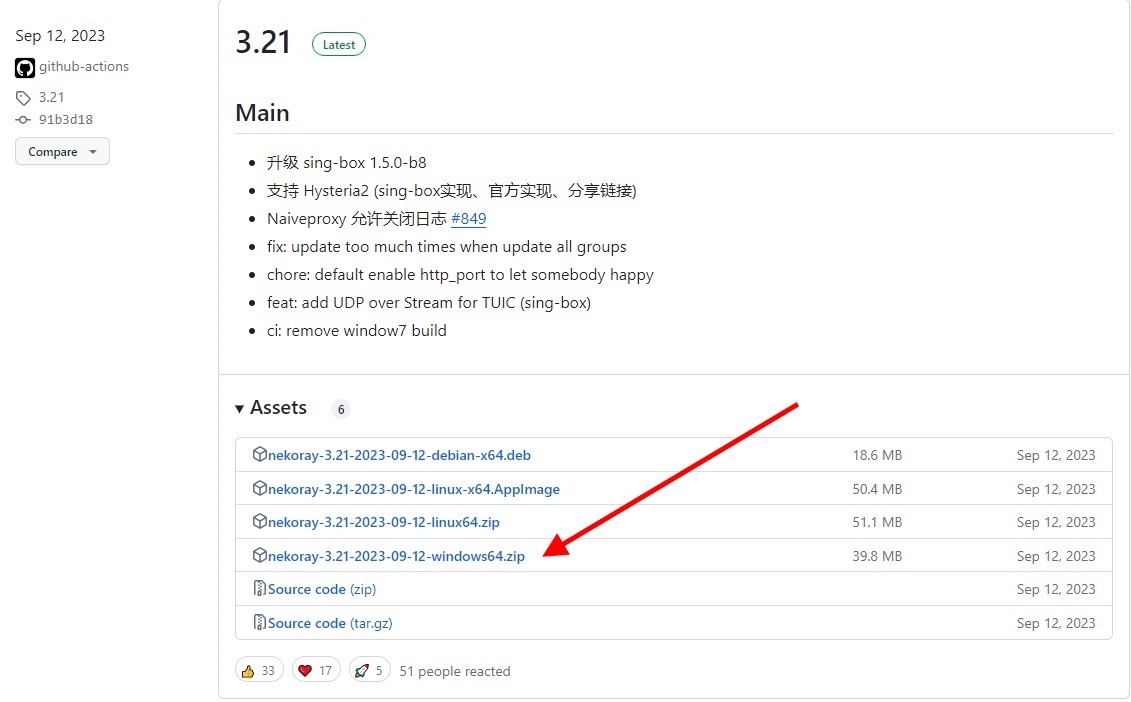This screenshot has height=702, width=1131.
Task: Click 'feat: add UDP over Stream for TUIC' line
Action: (428, 302)
